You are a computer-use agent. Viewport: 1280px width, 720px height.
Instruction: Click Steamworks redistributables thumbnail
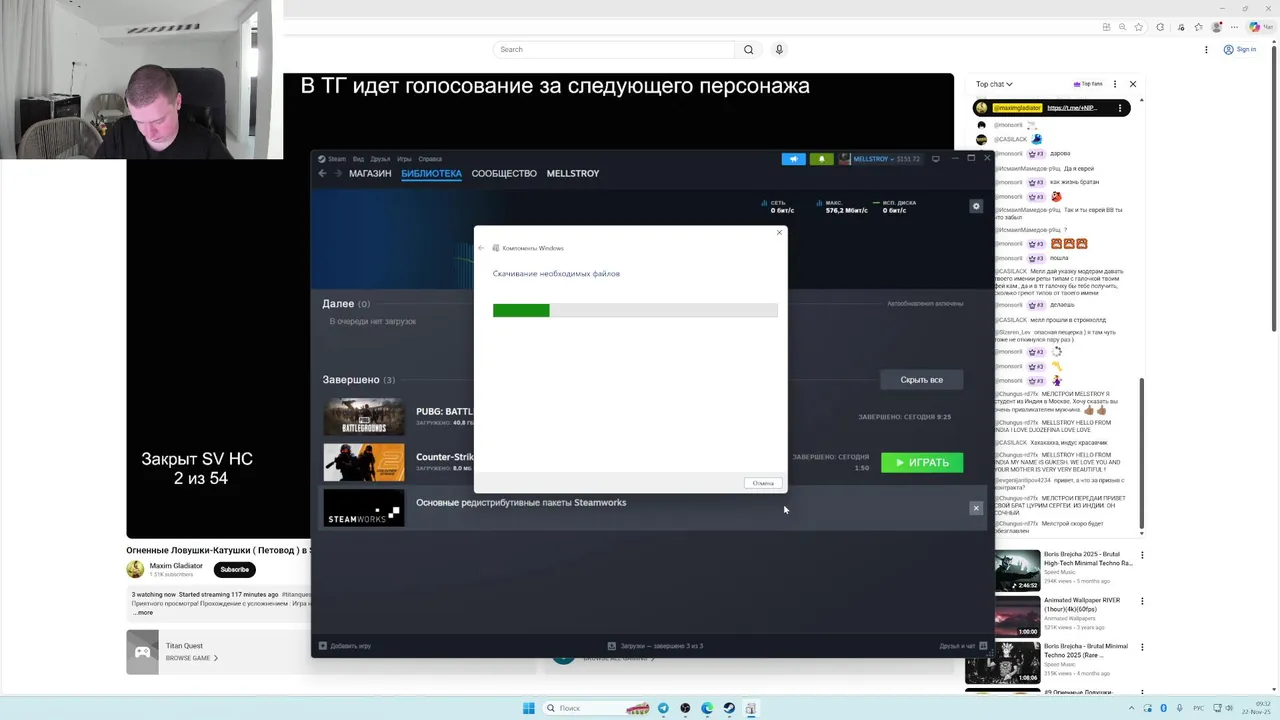coord(364,508)
